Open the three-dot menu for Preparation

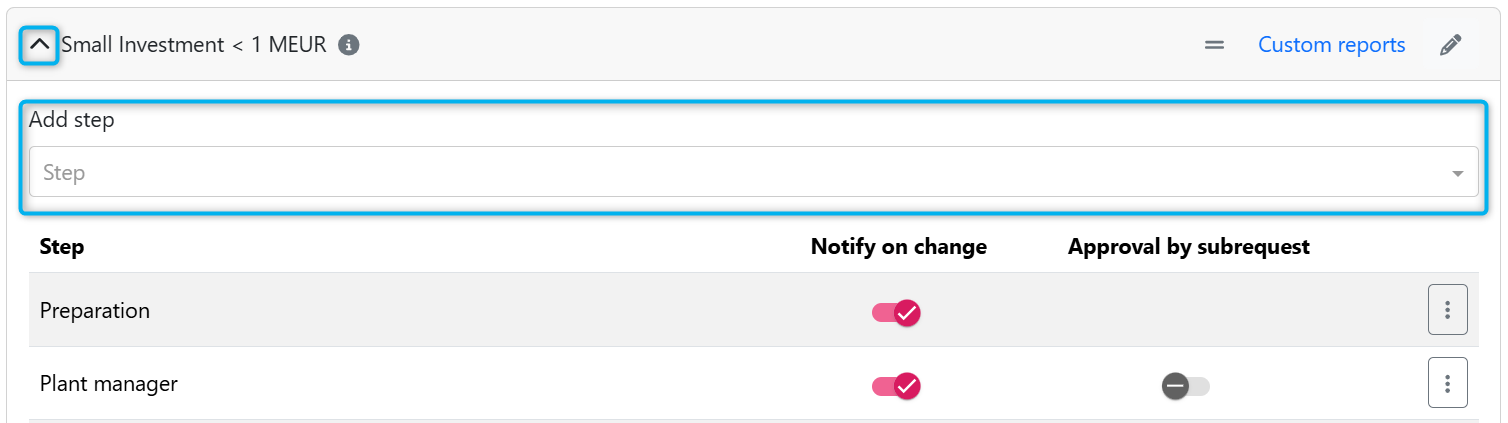coord(1447,310)
